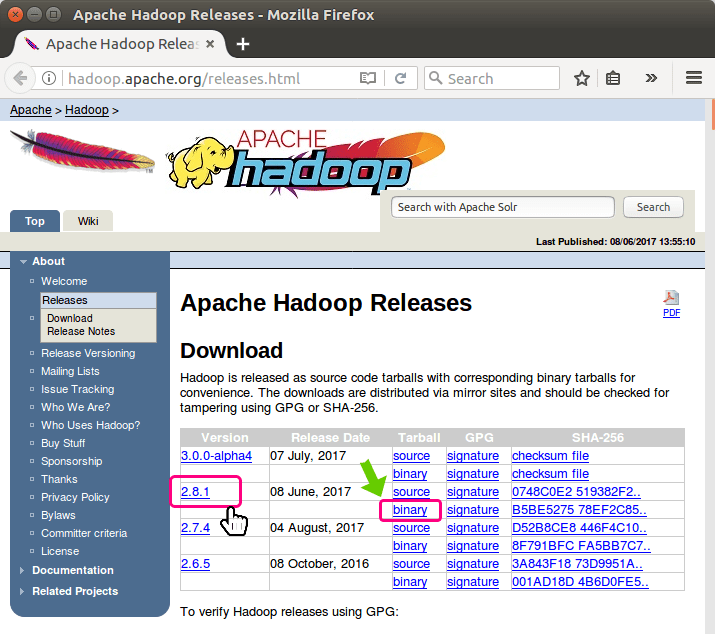This screenshot has width=716, height=635.
Task: Open the 2.8.1 version link
Action: [195, 492]
